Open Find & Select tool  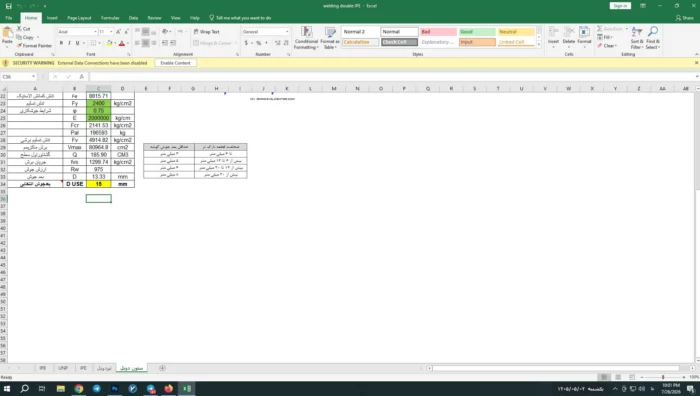pos(652,38)
